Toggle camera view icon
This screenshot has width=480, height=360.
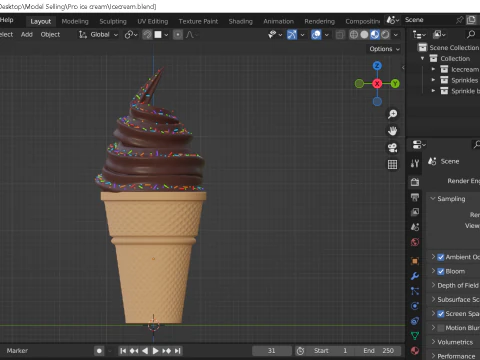[x=392, y=148]
